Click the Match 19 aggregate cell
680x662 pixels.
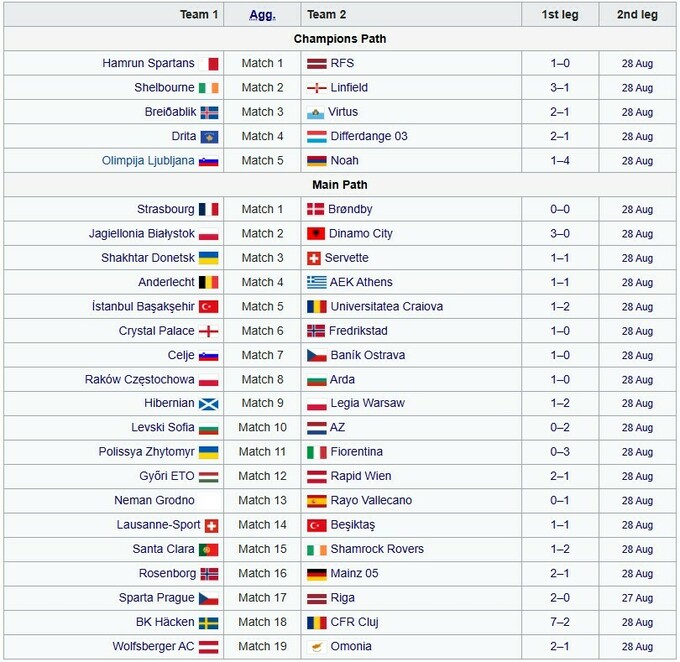click(x=262, y=646)
